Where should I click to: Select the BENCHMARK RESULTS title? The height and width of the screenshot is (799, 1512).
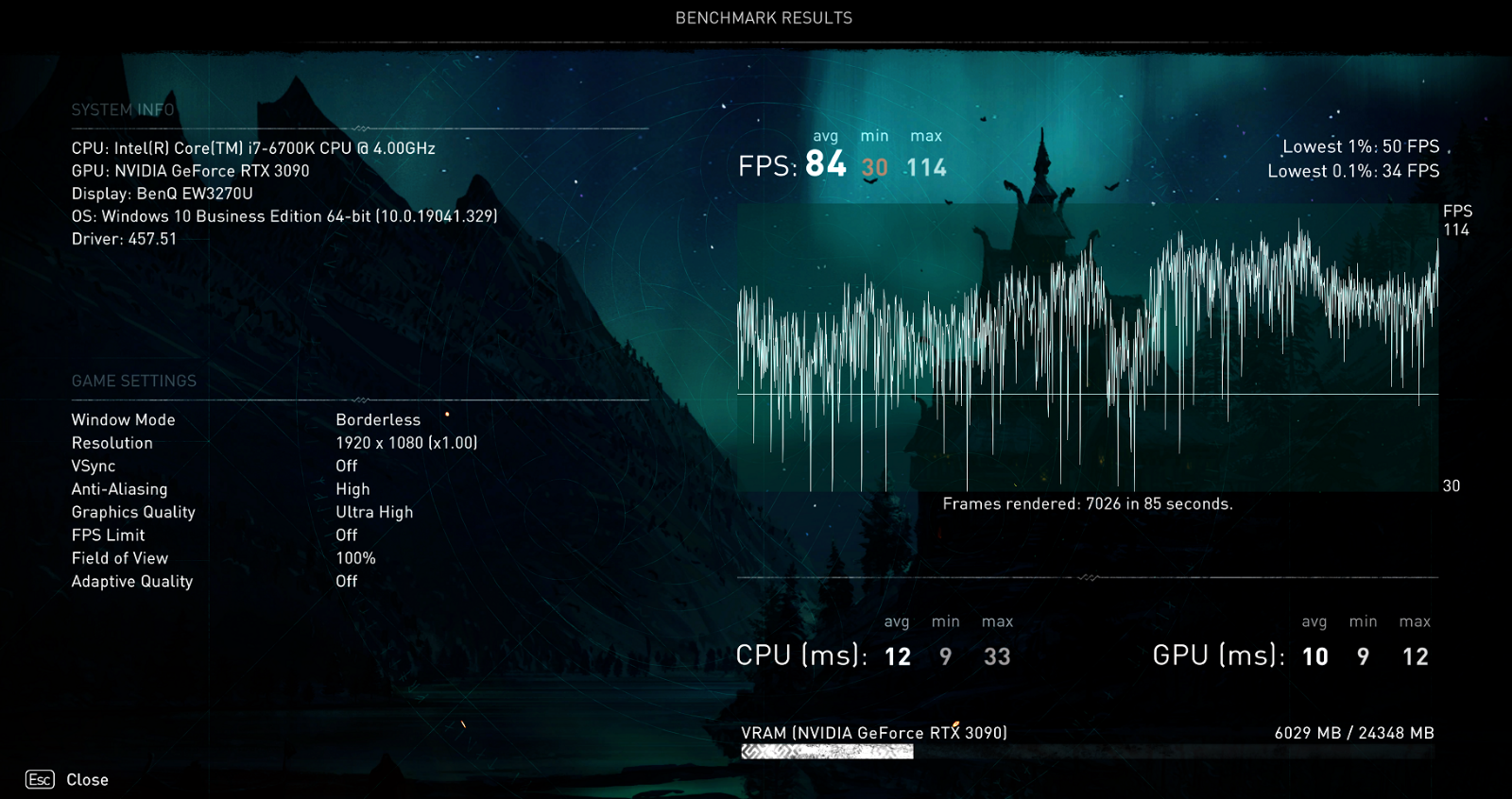coord(764,18)
